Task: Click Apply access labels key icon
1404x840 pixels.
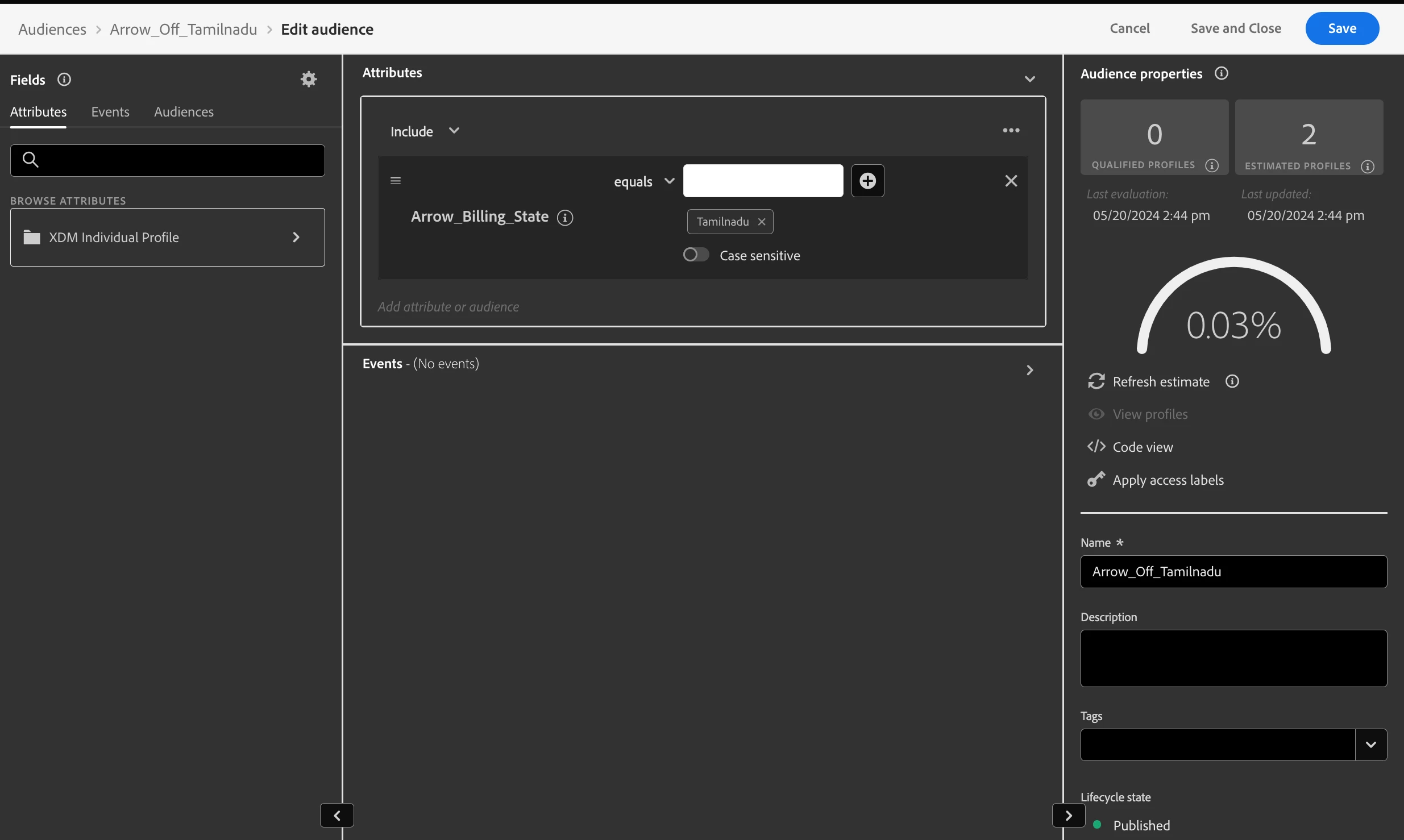Action: [x=1096, y=480]
